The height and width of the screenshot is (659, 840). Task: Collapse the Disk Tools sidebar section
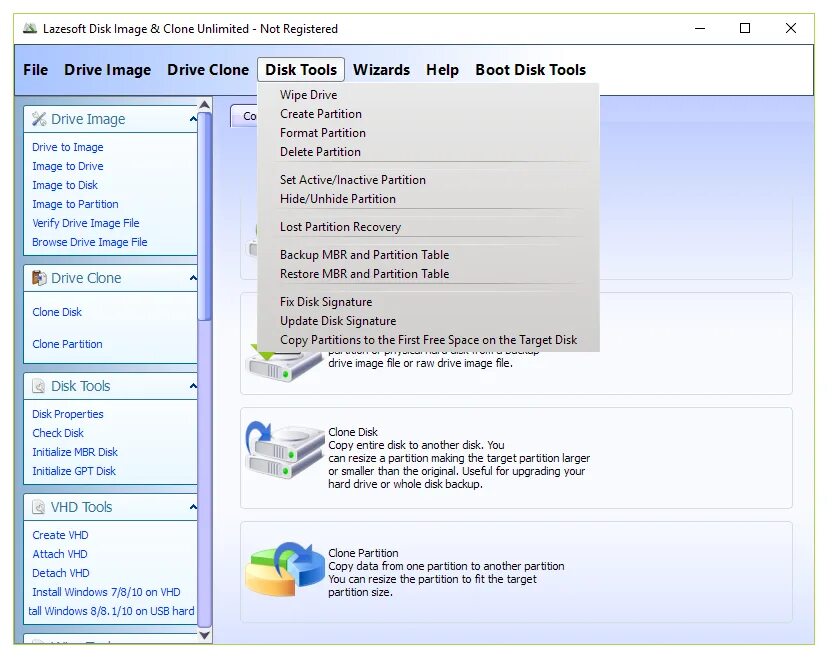tap(193, 386)
